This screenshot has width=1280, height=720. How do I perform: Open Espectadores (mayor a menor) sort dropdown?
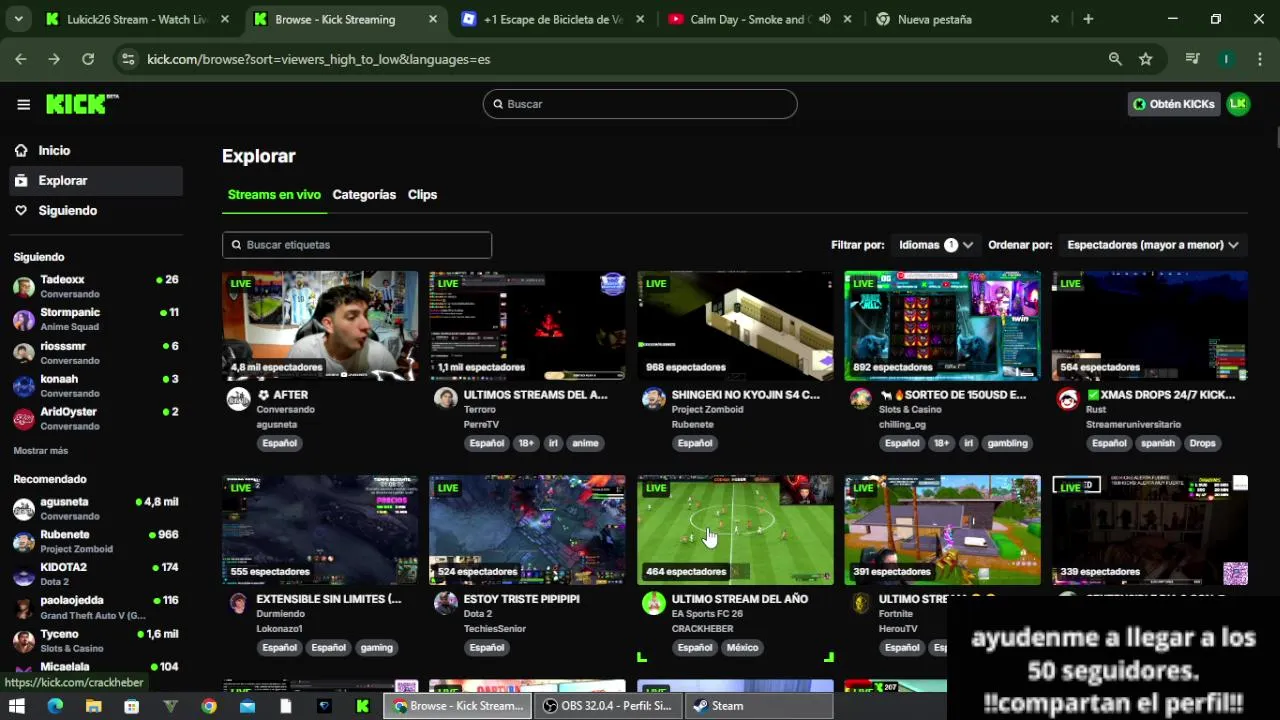click(1153, 245)
